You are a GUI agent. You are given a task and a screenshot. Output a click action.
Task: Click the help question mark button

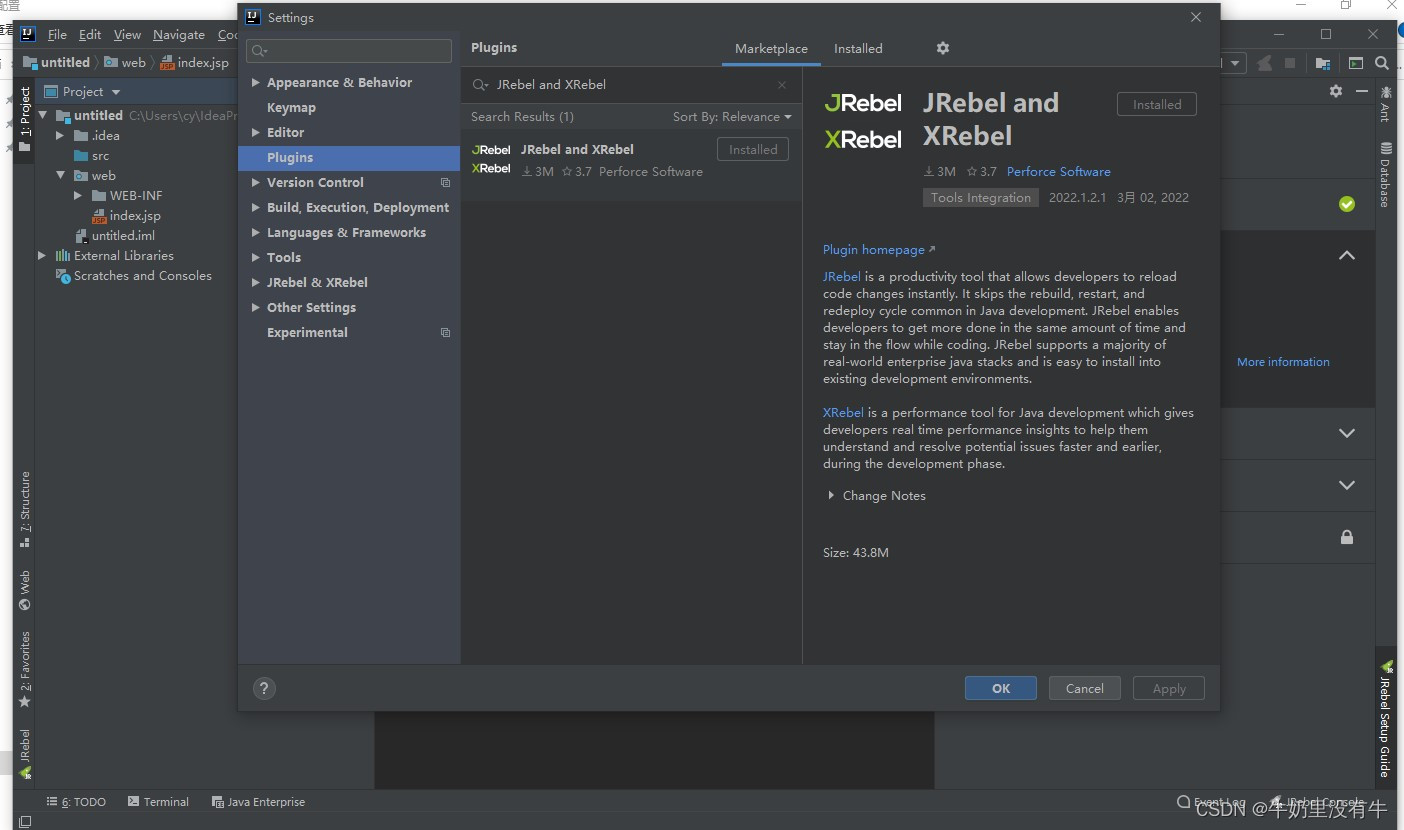[x=264, y=688]
